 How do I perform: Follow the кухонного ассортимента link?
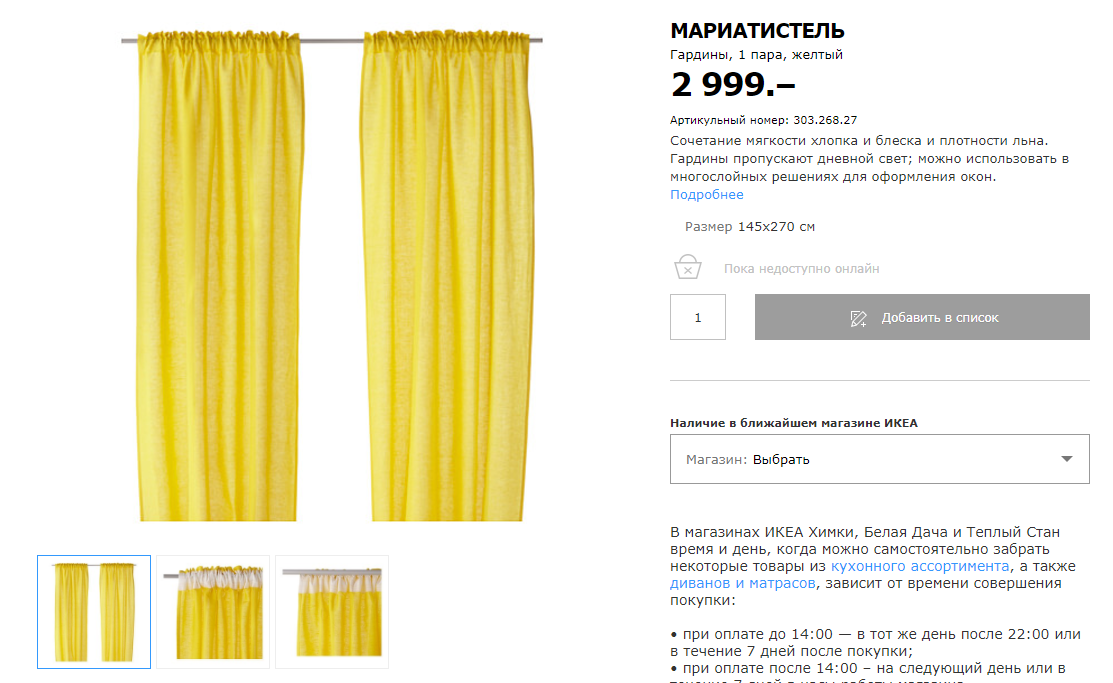click(x=920, y=566)
